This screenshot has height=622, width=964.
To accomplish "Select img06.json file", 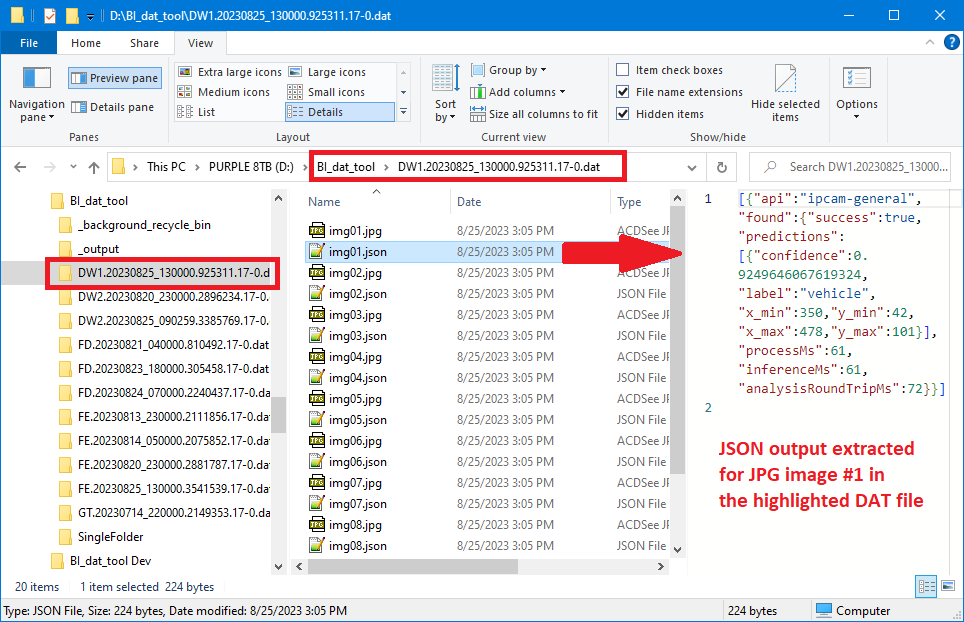I will click(x=358, y=462).
